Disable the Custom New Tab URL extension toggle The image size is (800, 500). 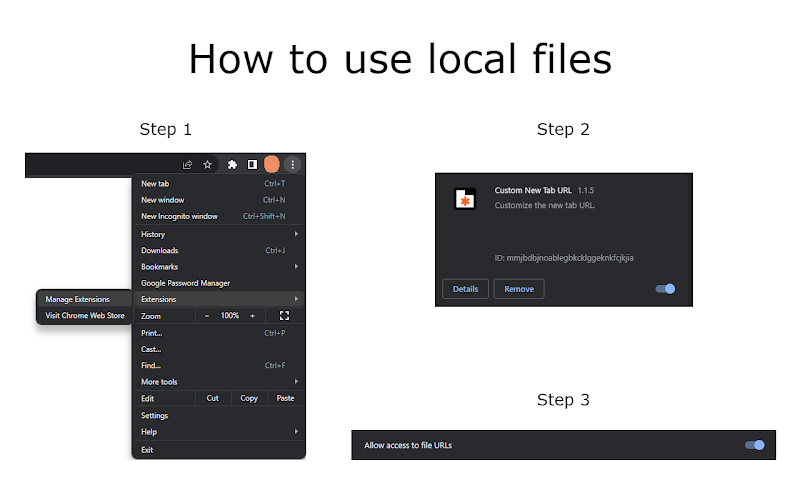click(x=665, y=289)
